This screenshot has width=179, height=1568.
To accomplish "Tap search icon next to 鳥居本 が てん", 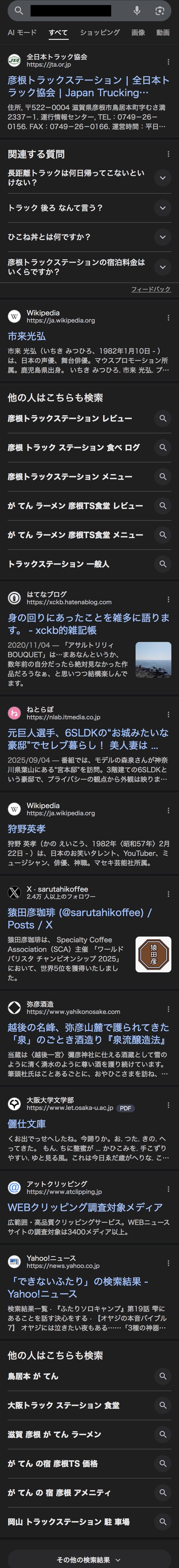I will tap(163, 1376).
